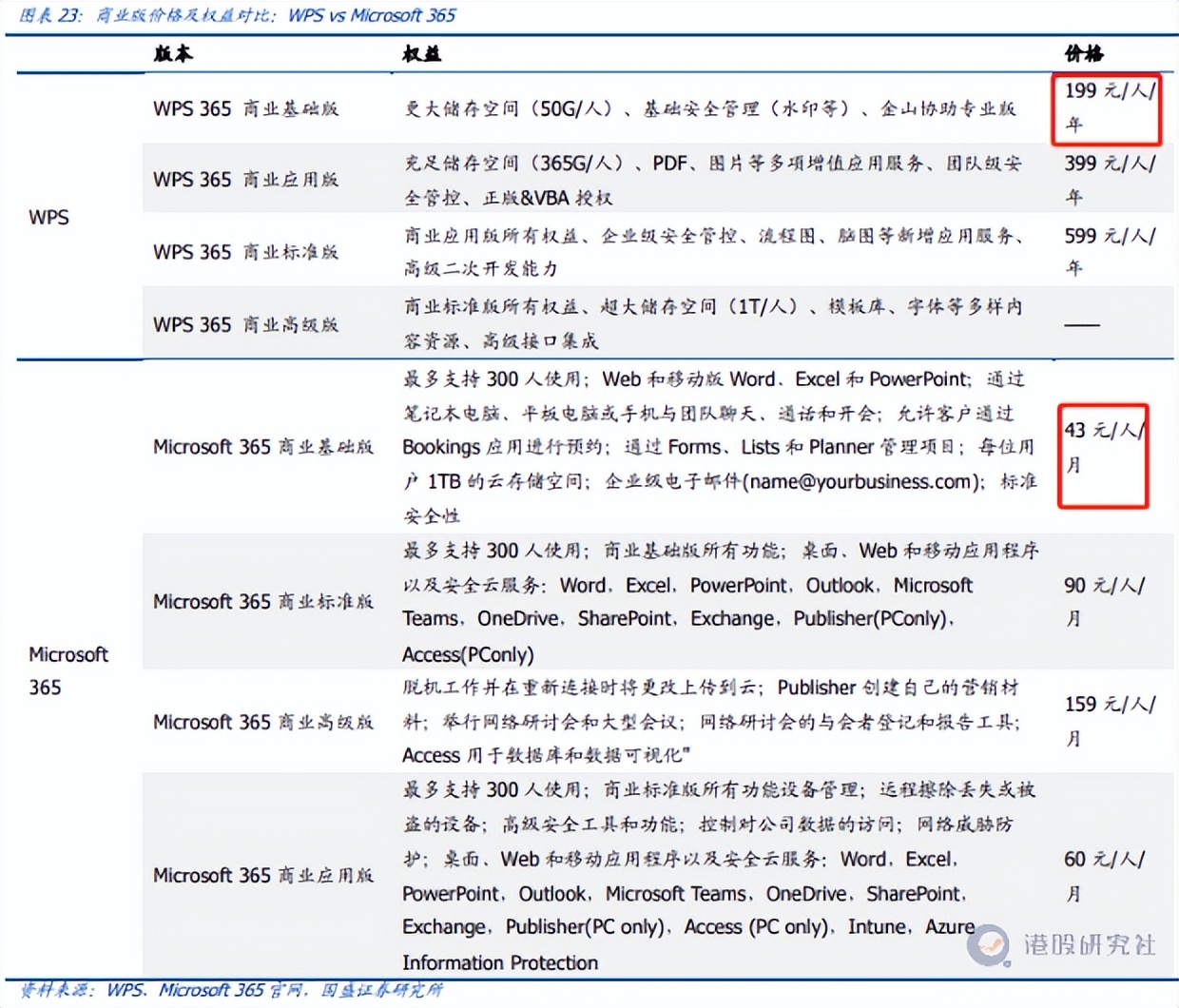Click the dash price for WPS 商业高级版
Screen dimensions: 1179x1008
tap(1082, 325)
